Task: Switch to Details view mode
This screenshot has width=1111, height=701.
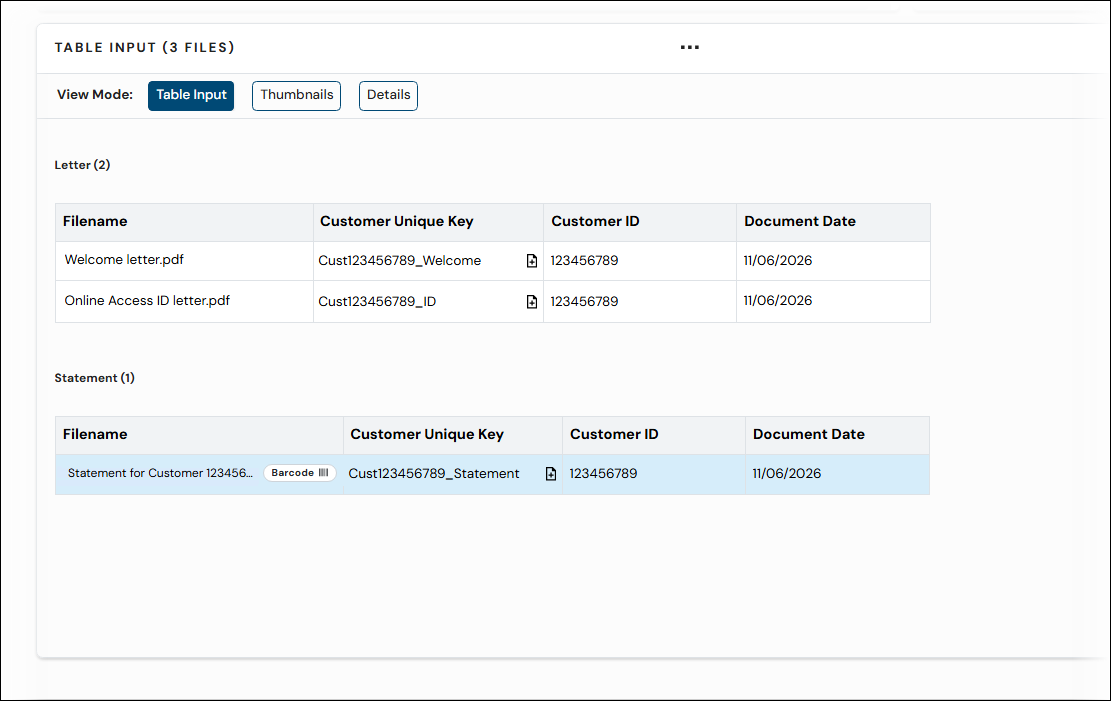Action: pyautogui.click(x=388, y=96)
